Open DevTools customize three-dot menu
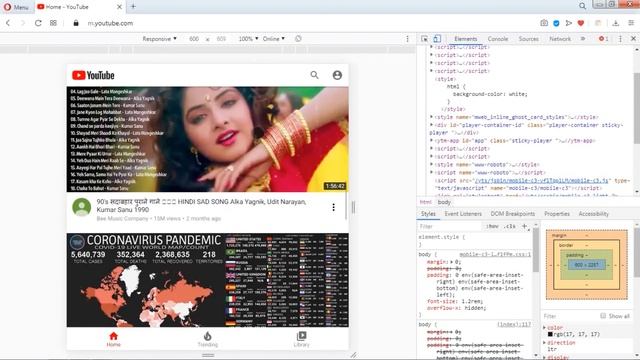 620,39
